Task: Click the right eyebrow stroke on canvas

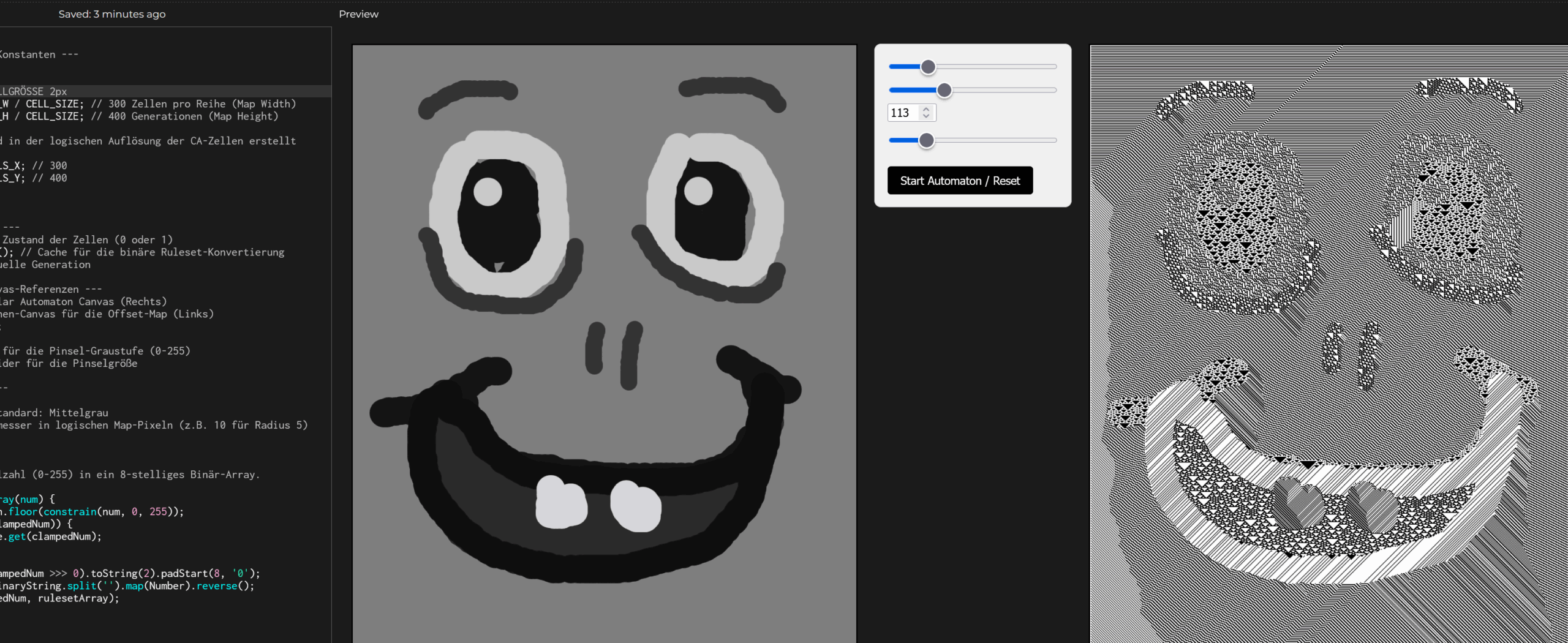Action: coord(732,89)
